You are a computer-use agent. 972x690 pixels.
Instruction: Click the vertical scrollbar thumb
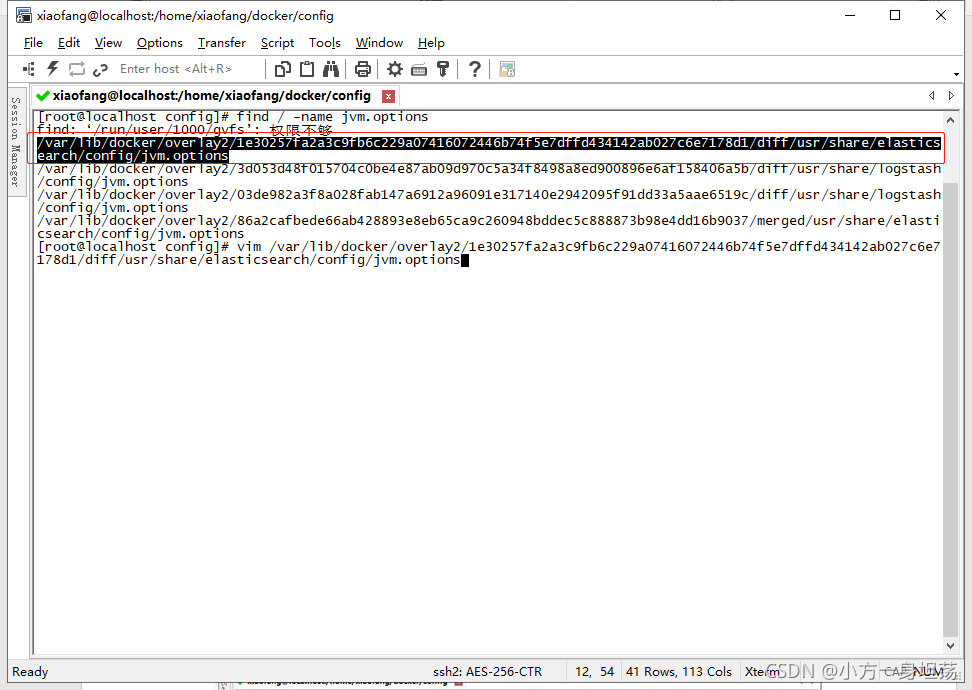click(950, 409)
